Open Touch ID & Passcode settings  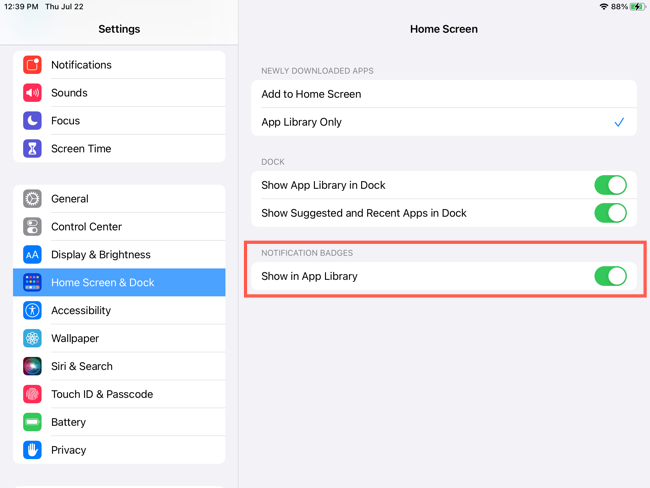(x=102, y=394)
